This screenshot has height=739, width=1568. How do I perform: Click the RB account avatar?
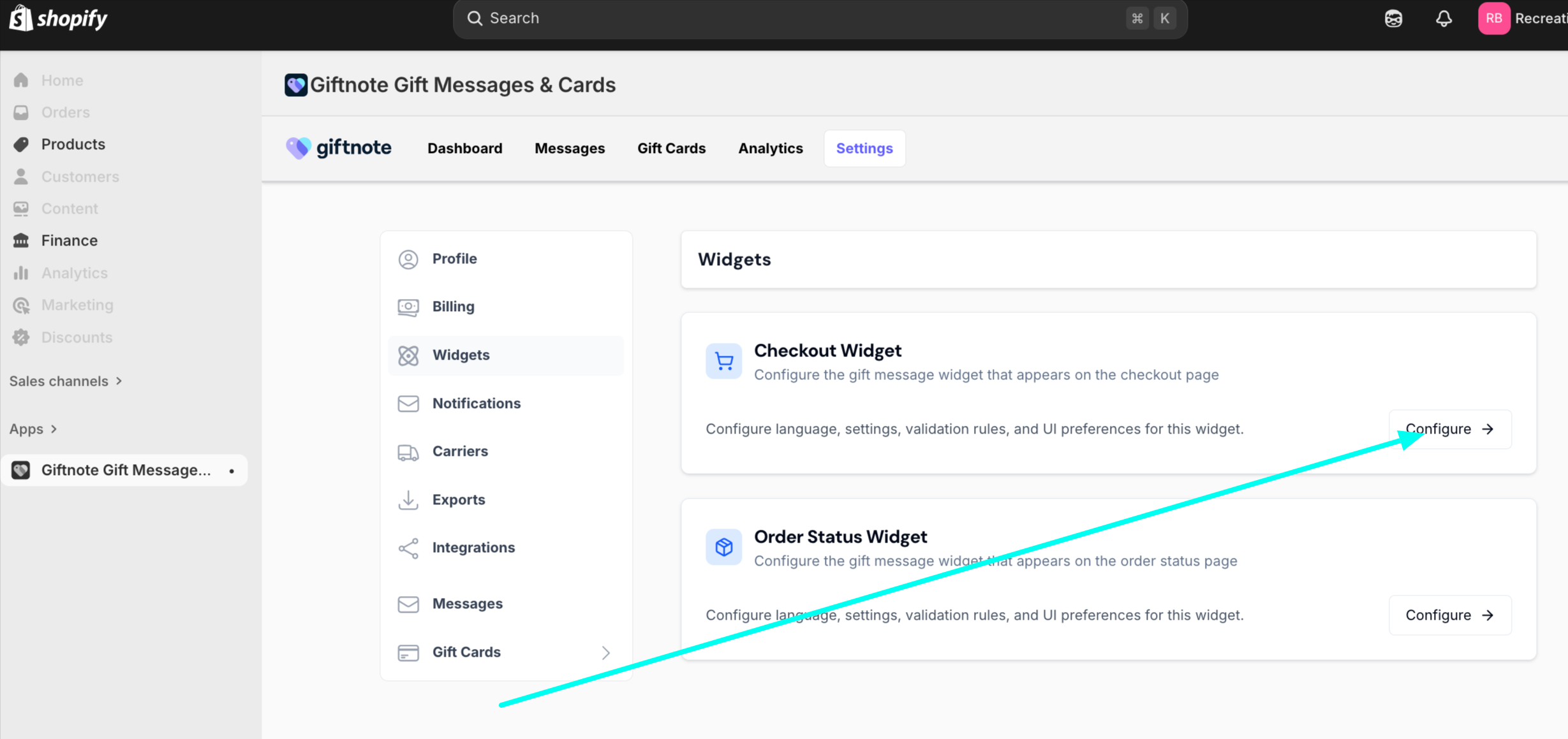click(x=1493, y=18)
